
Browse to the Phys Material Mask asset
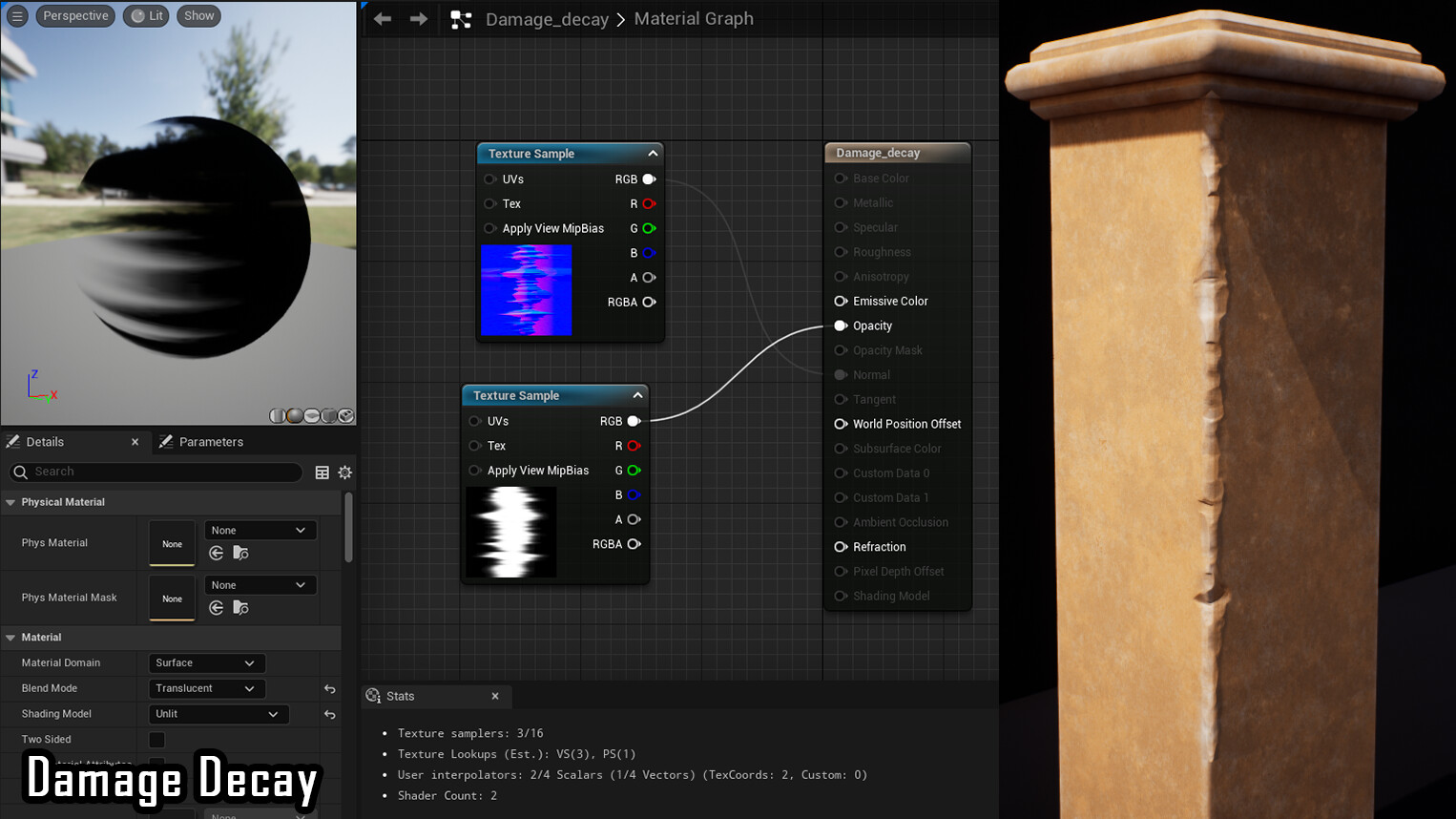pos(240,608)
